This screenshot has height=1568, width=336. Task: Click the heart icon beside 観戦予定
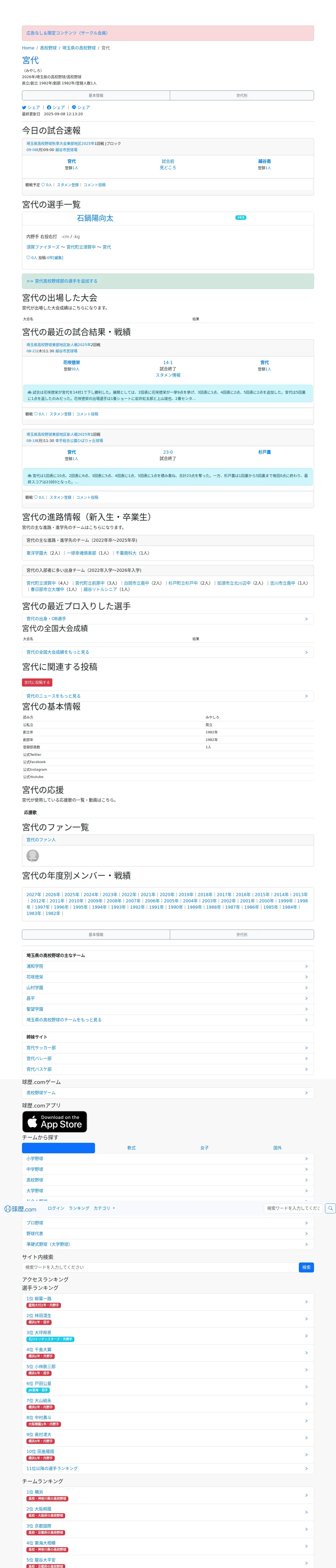tap(43, 185)
